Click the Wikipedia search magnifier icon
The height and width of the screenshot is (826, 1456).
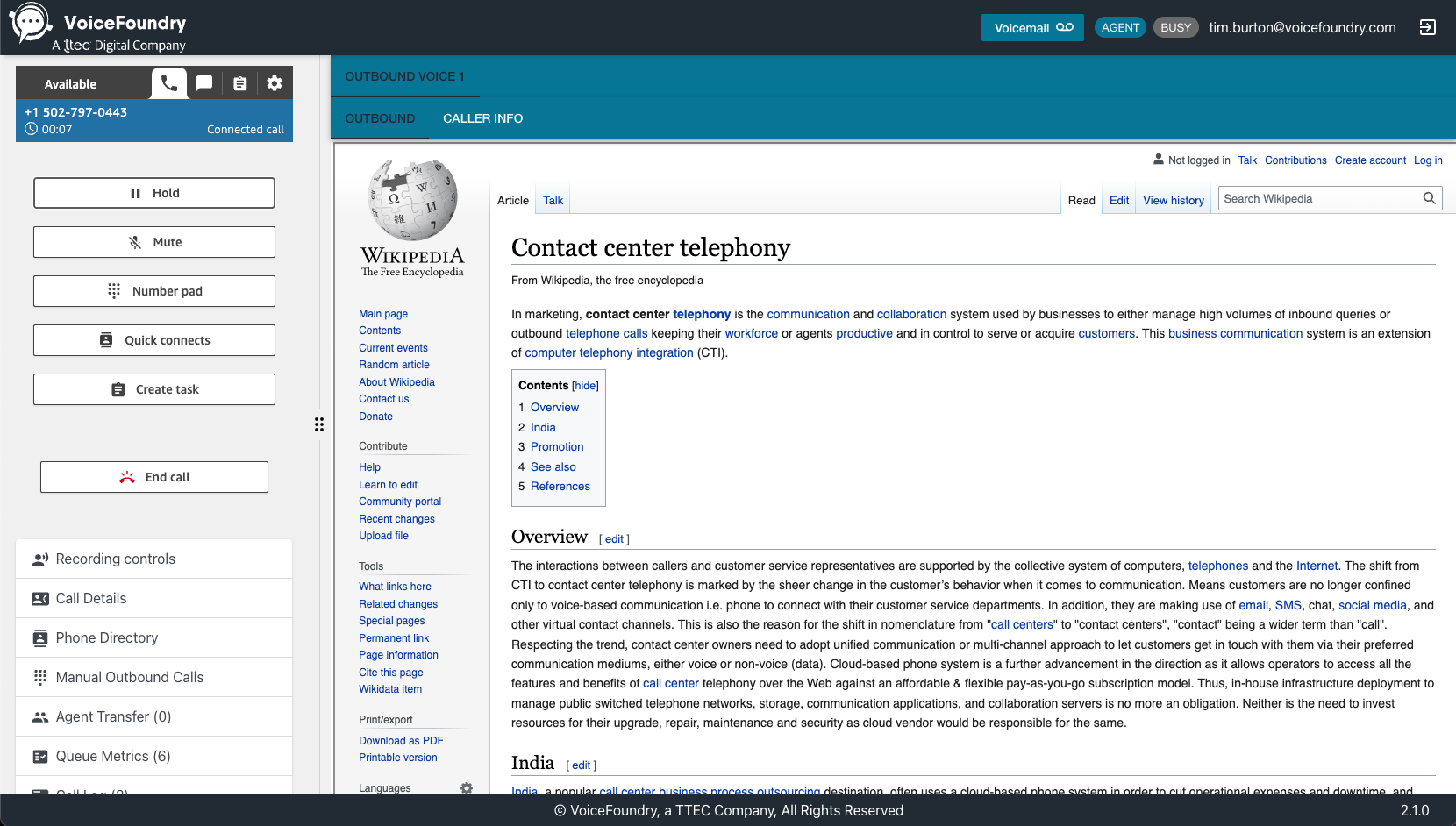(x=1429, y=198)
